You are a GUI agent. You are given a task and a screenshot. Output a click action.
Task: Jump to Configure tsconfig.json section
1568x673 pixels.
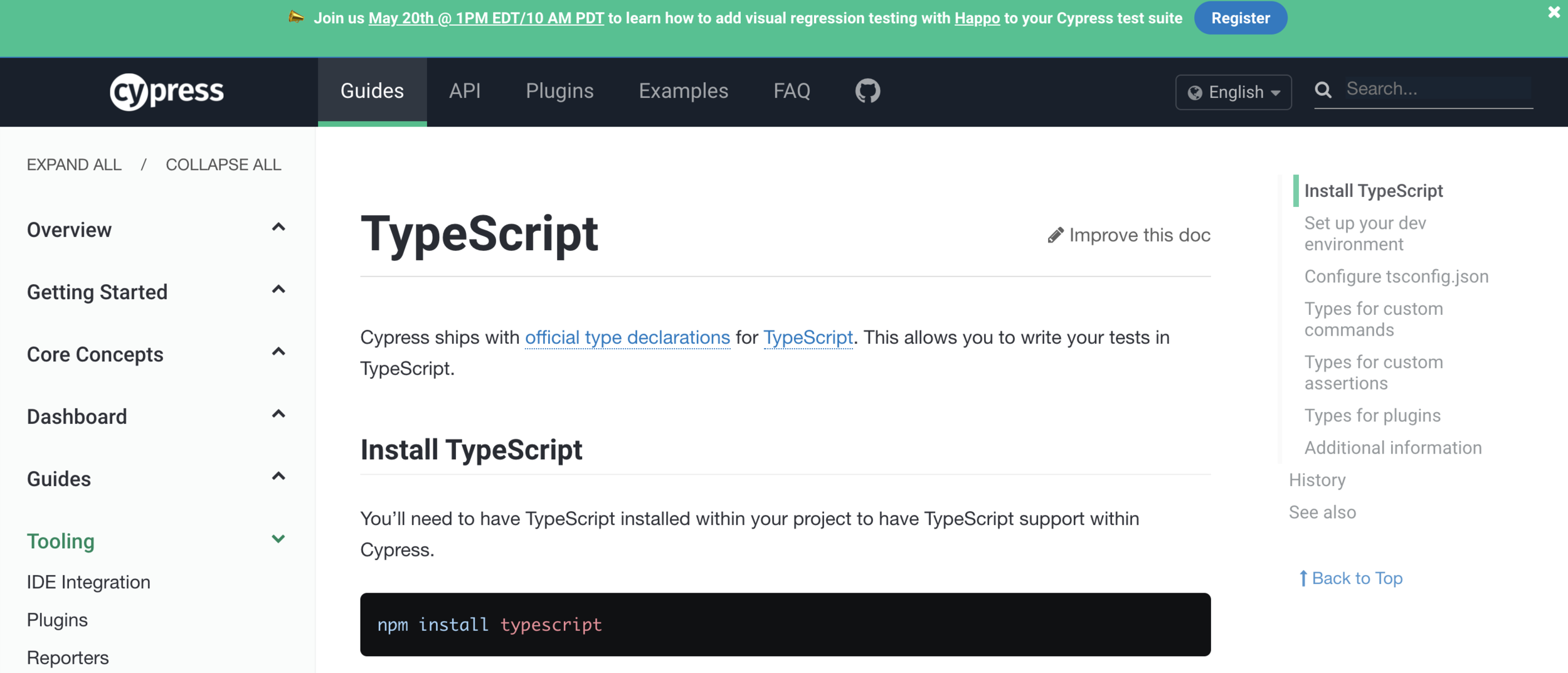1396,277
